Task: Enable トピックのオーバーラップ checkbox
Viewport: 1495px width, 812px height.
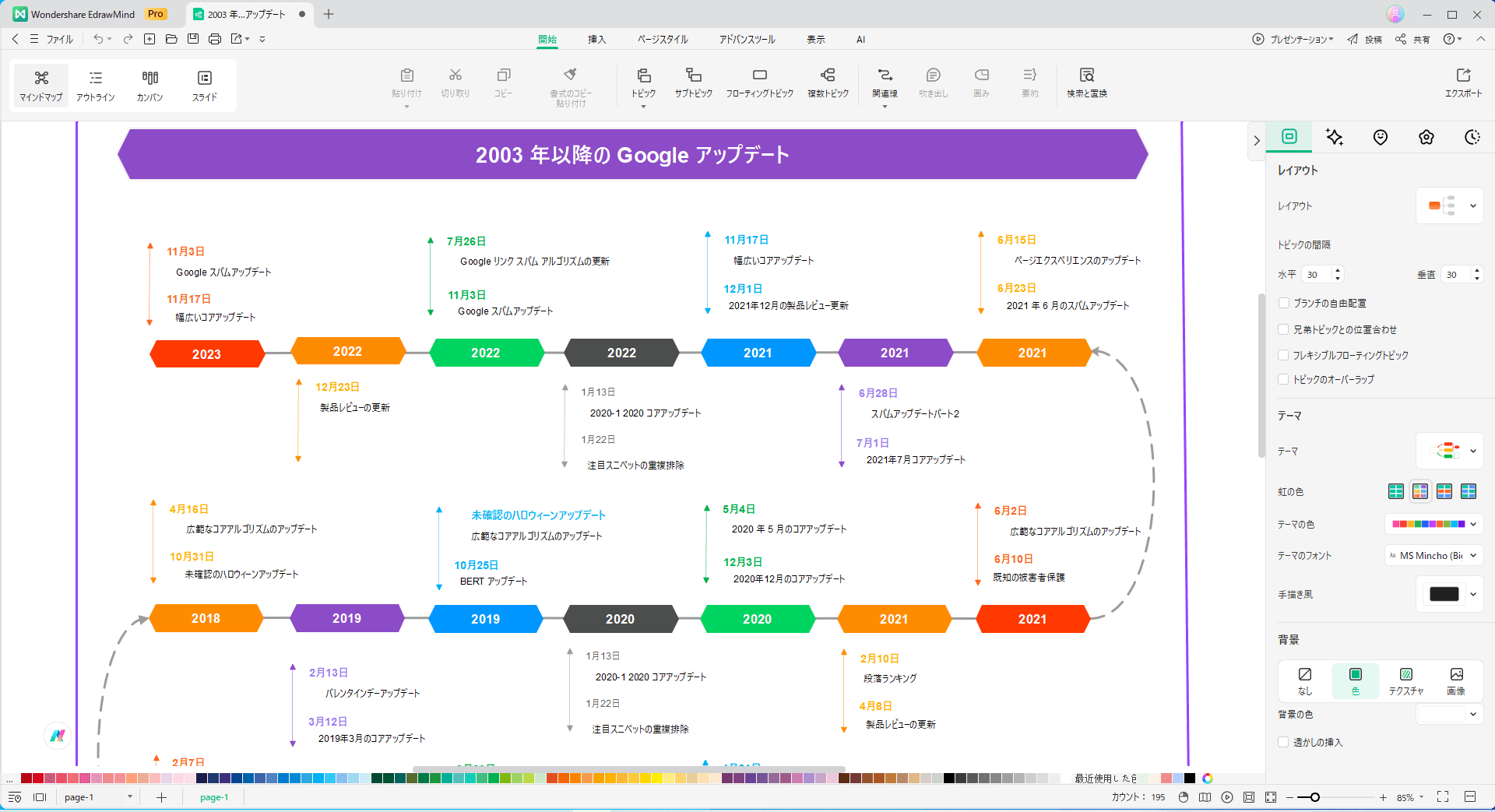Action: tap(1283, 379)
